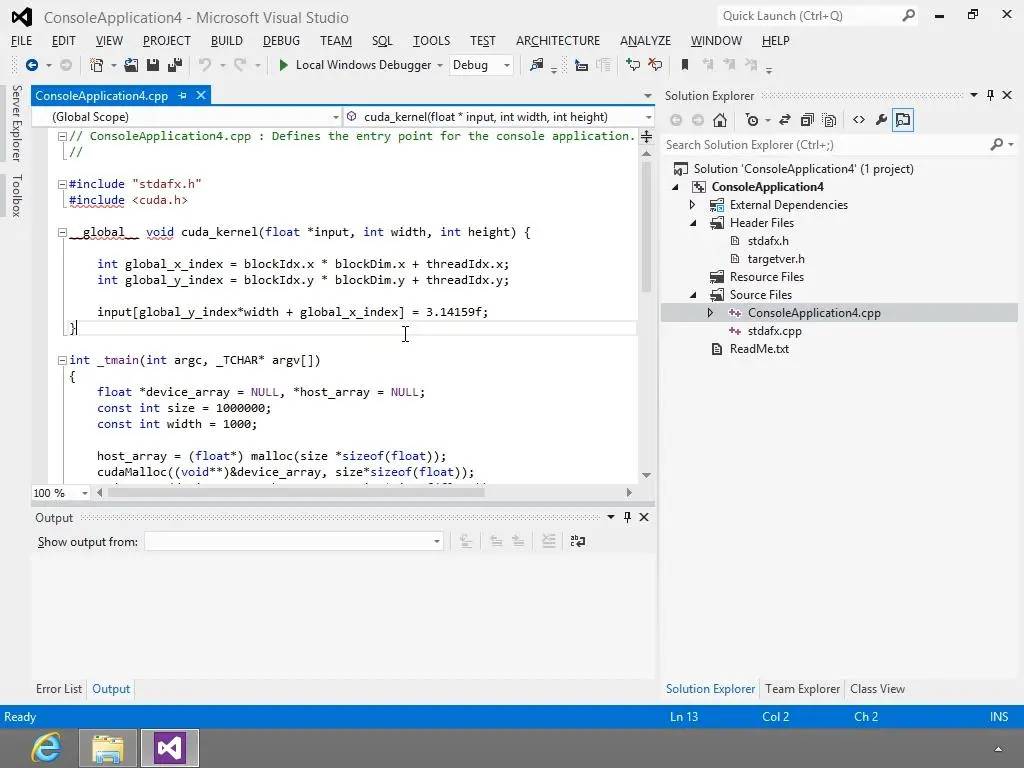Image resolution: width=1024 pixels, height=768 pixels.
Task: Open the Debug configuration dropdown
Action: 506,65
